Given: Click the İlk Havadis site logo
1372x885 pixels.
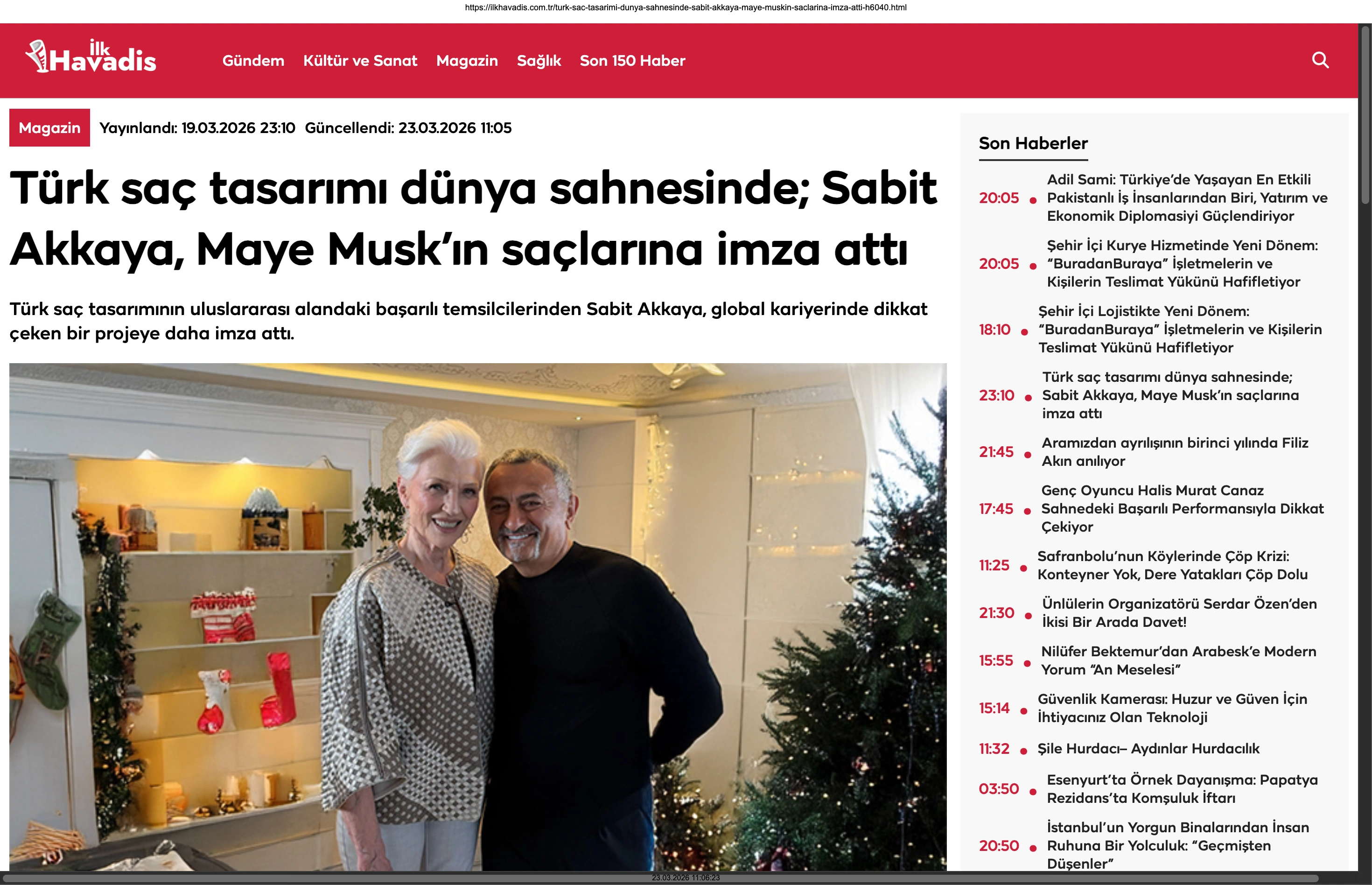Looking at the screenshot, I should tap(91, 57).
